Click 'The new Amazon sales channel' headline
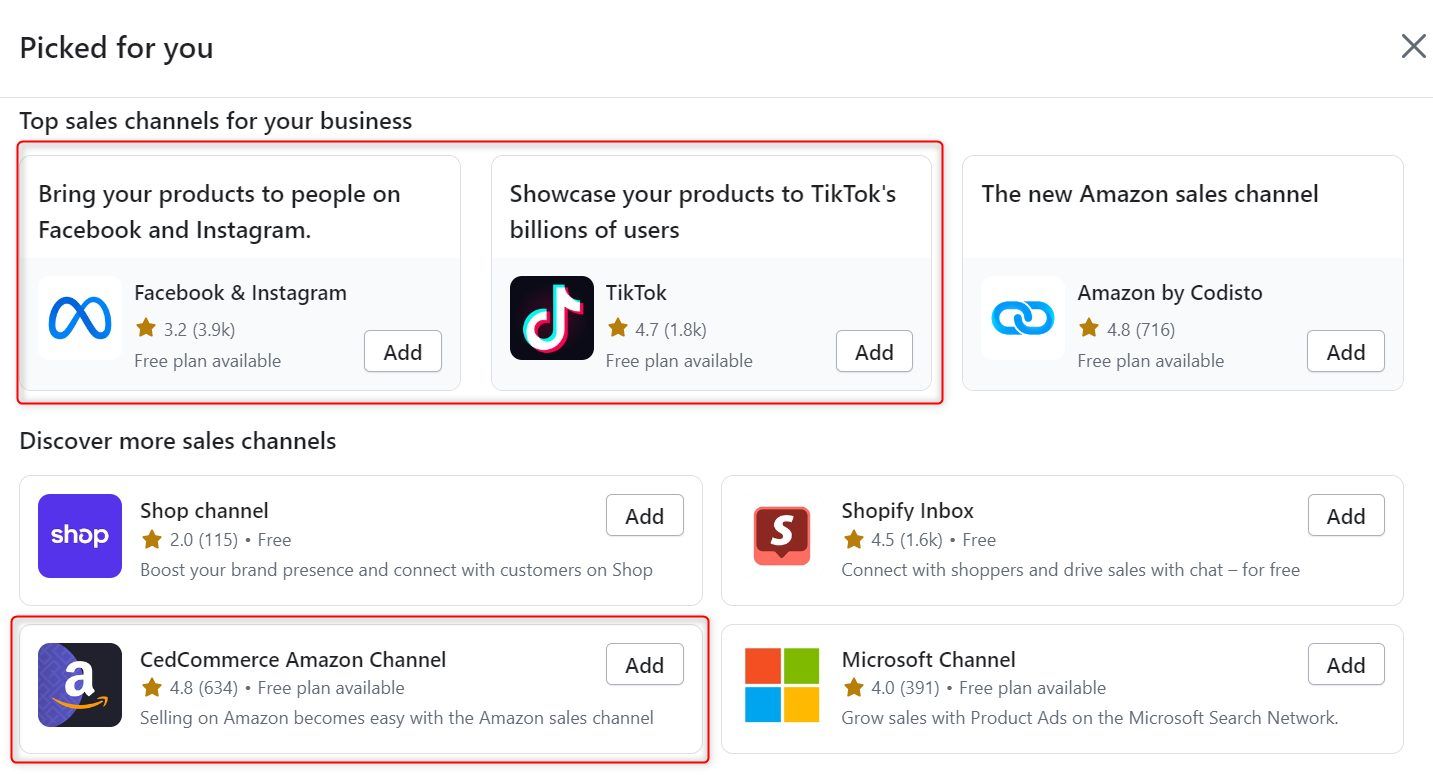This screenshot has width=1433, height=775. 1150,194
